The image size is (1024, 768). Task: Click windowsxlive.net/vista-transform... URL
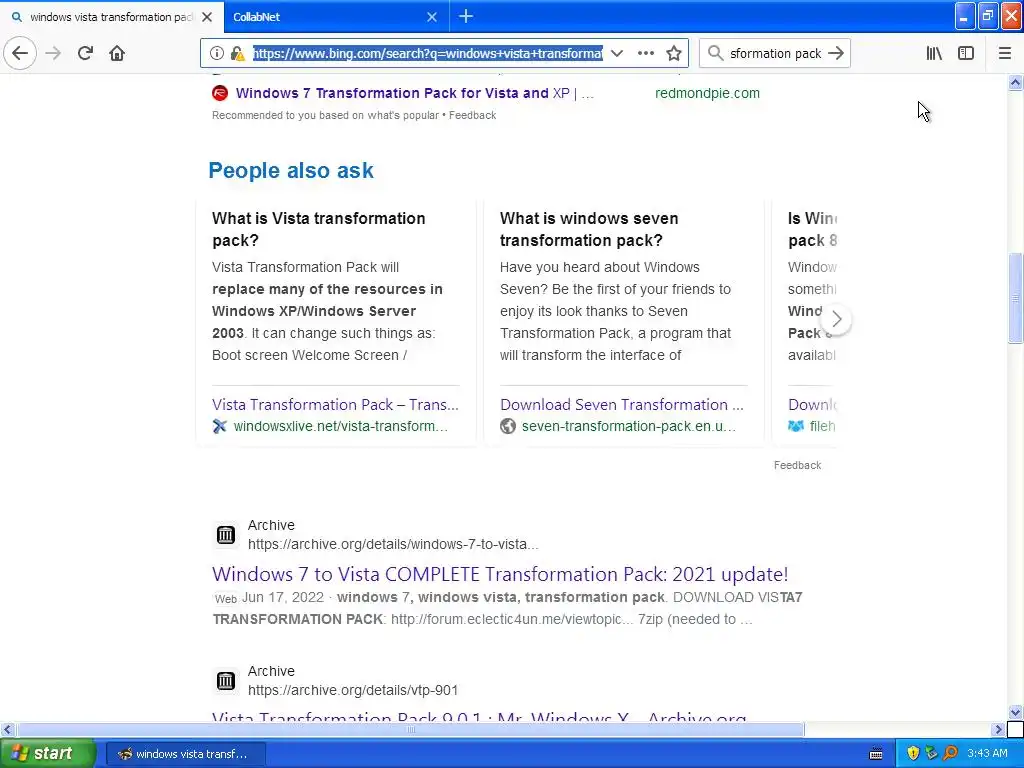point(340,426)
